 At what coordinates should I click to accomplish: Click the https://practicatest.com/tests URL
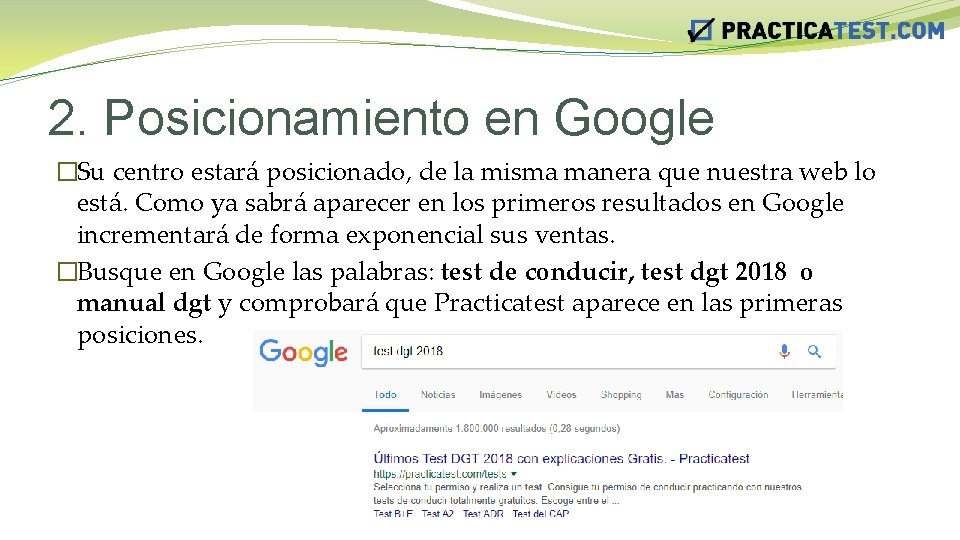point(440,474)
